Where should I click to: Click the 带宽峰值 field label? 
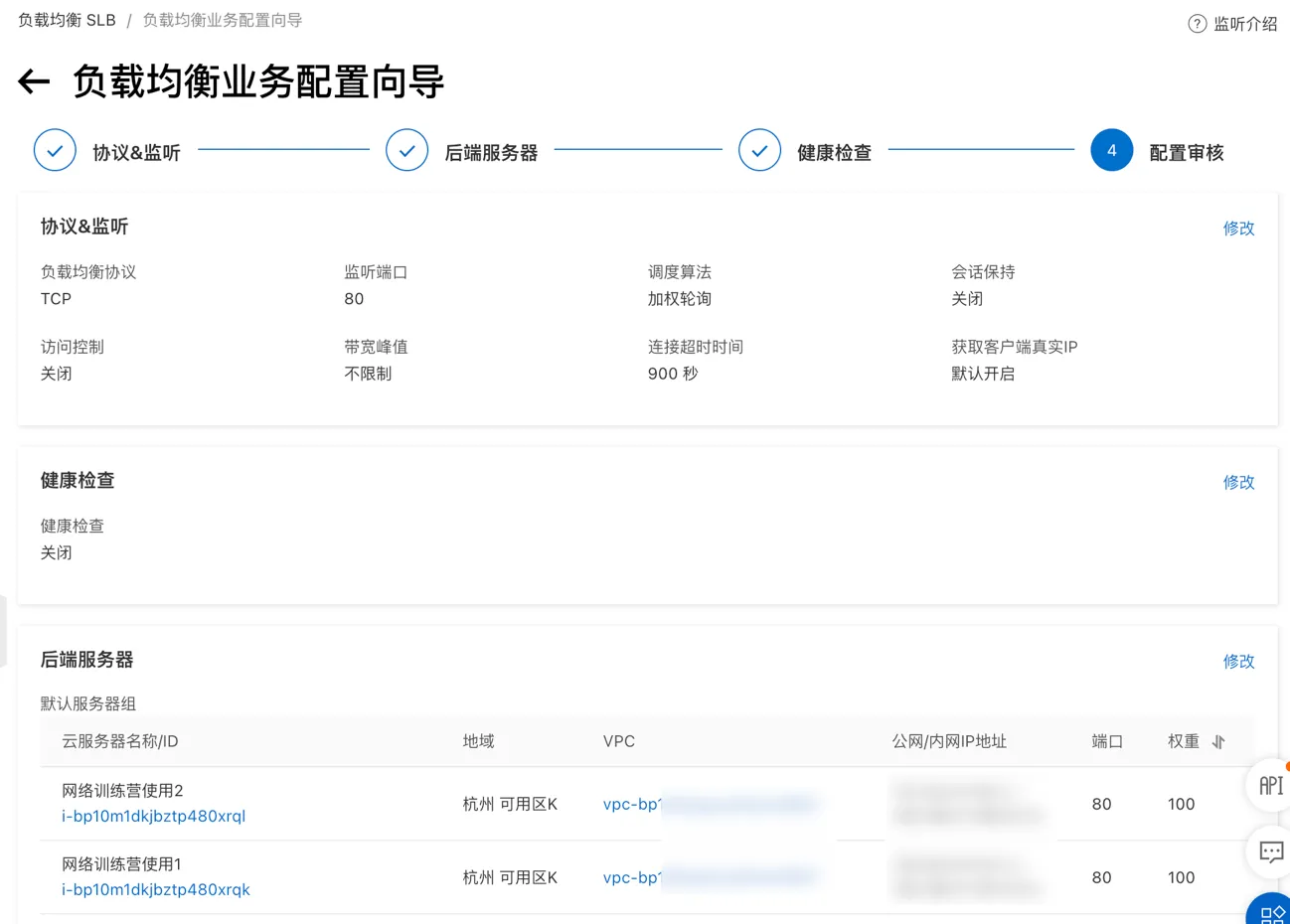pyautogui.click(x=376, y=347)
